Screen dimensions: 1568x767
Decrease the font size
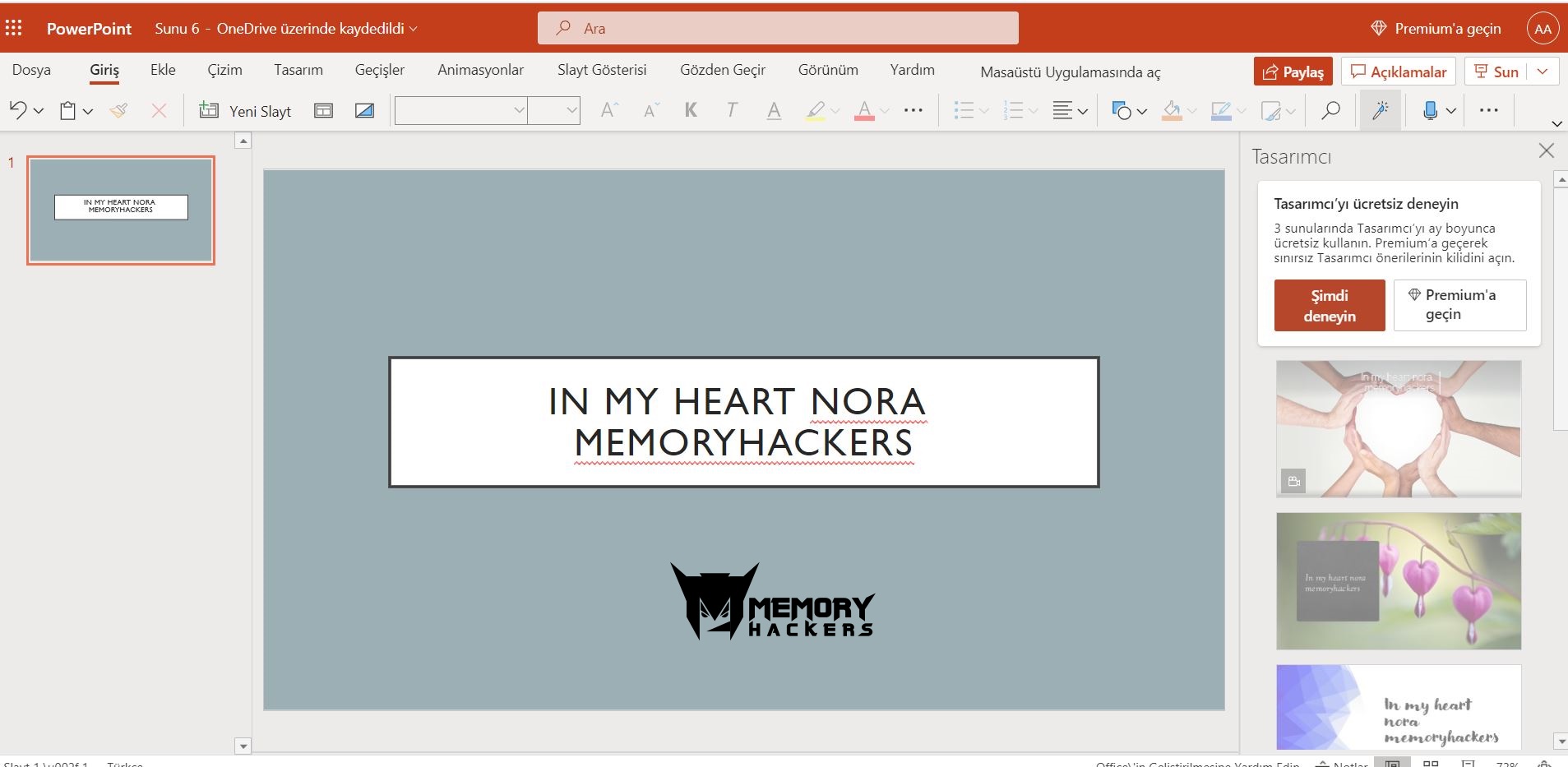pos(651,110)
